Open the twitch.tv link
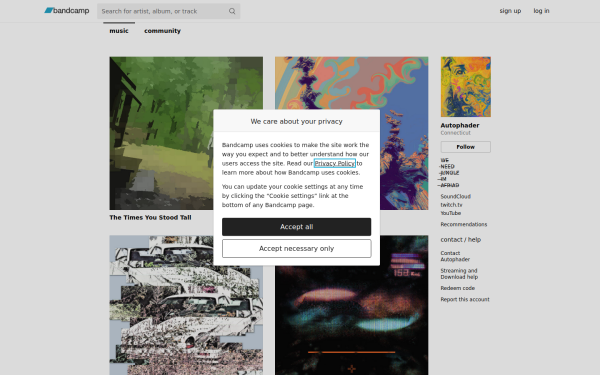 tap(451, 205)
